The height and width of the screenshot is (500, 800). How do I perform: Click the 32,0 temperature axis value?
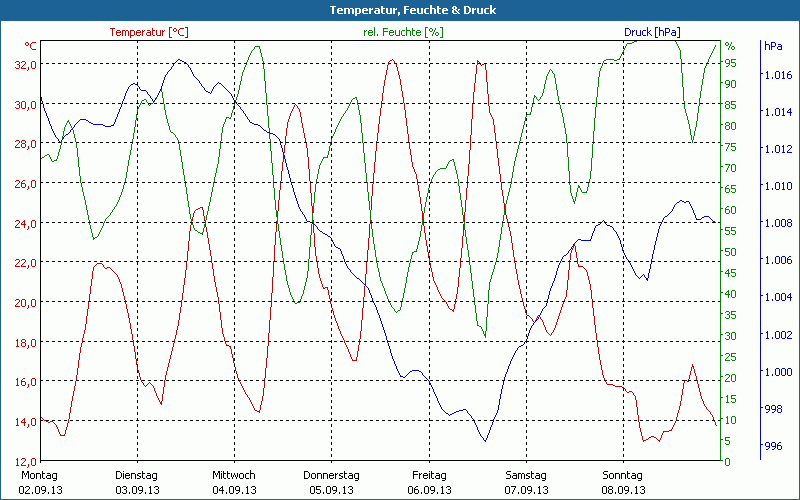(23, 64)
